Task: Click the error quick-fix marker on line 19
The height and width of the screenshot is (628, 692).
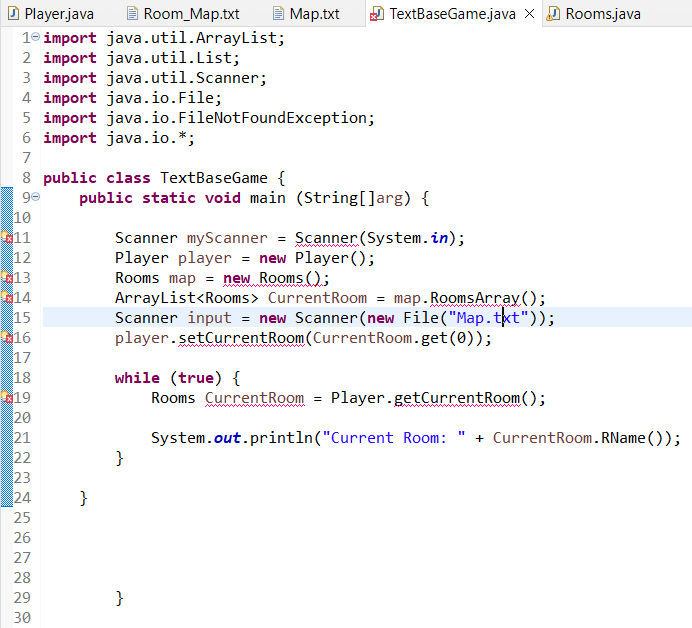Action: tap(7, 397)
